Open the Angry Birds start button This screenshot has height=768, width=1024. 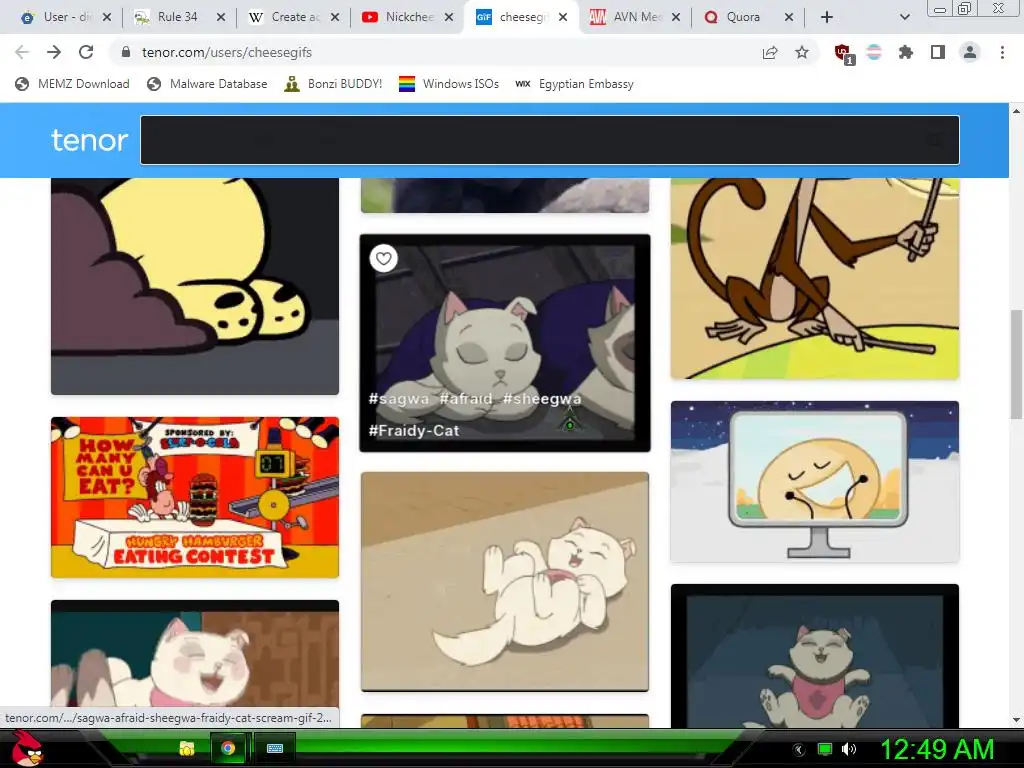point(28,748)
